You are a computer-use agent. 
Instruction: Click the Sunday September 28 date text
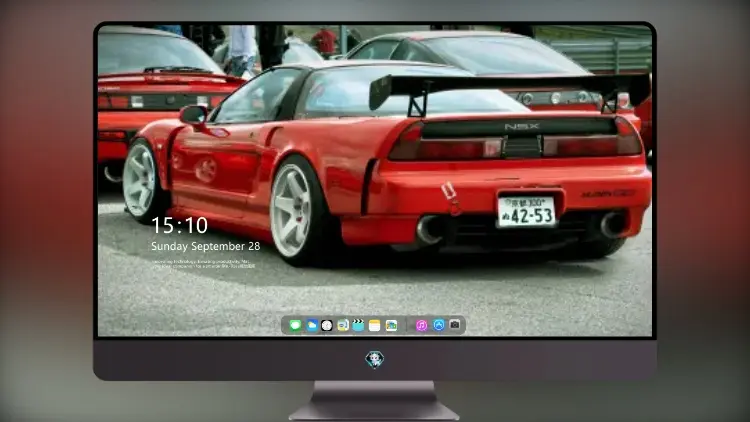click(206, 246)
